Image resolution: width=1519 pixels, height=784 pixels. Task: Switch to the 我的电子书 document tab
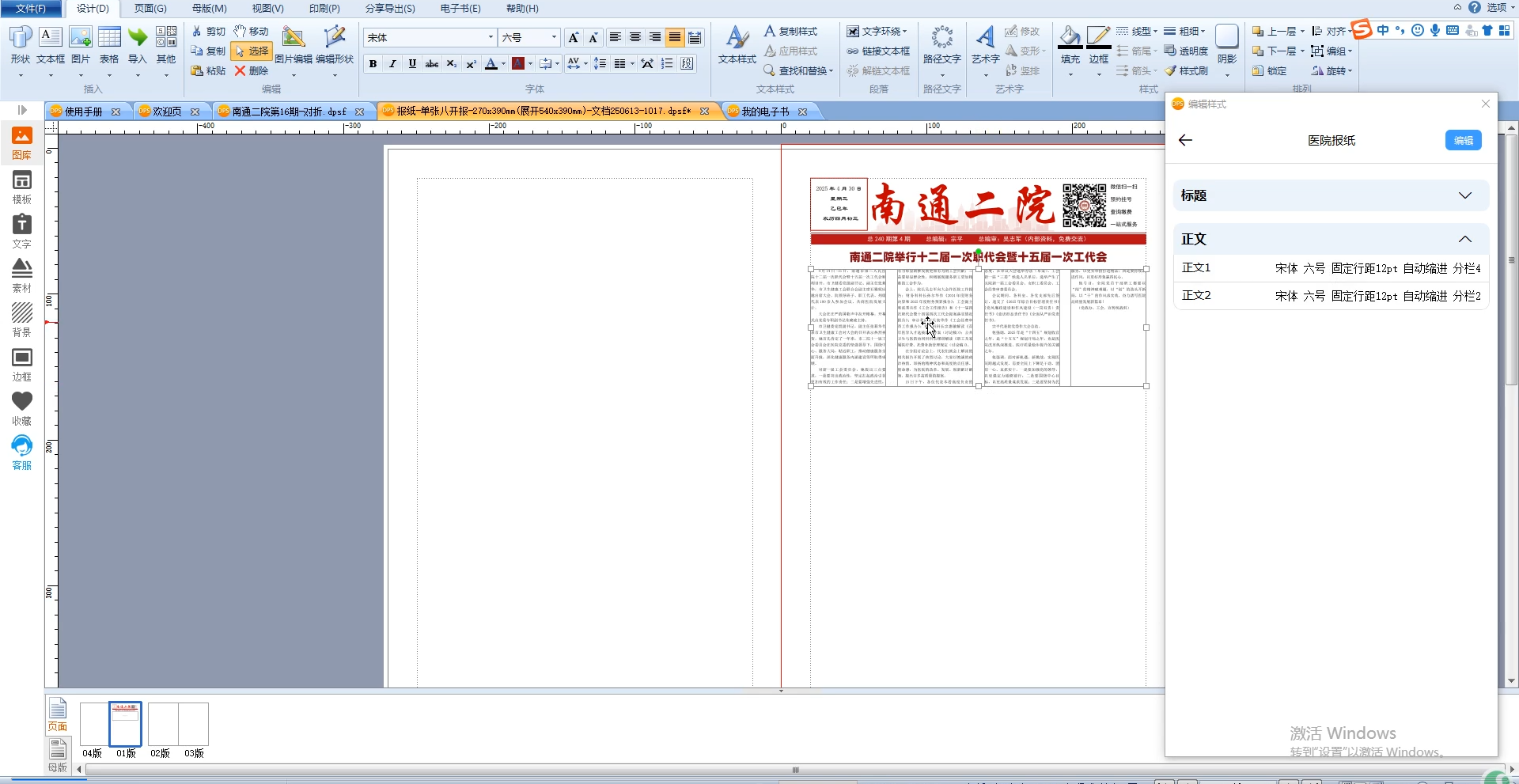[765, 112]
